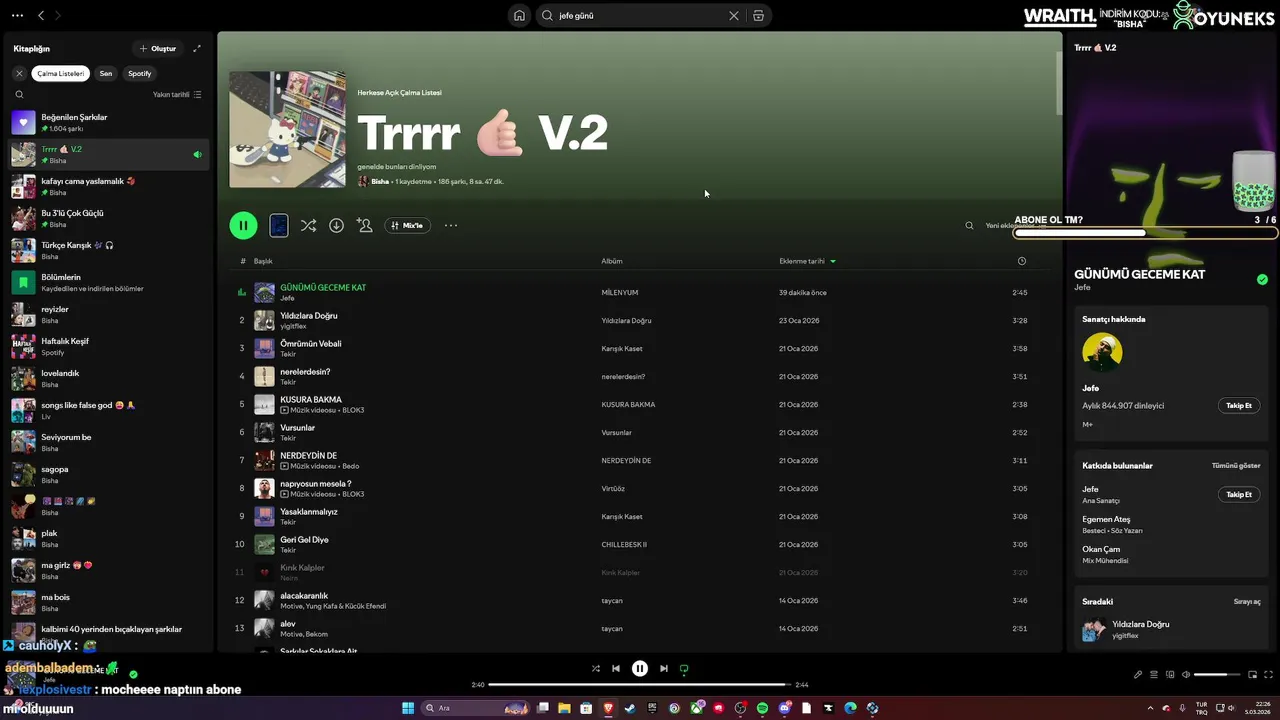Open the Sırayı aç queue link
The image size is (1280, 720).
(1247, 602)
